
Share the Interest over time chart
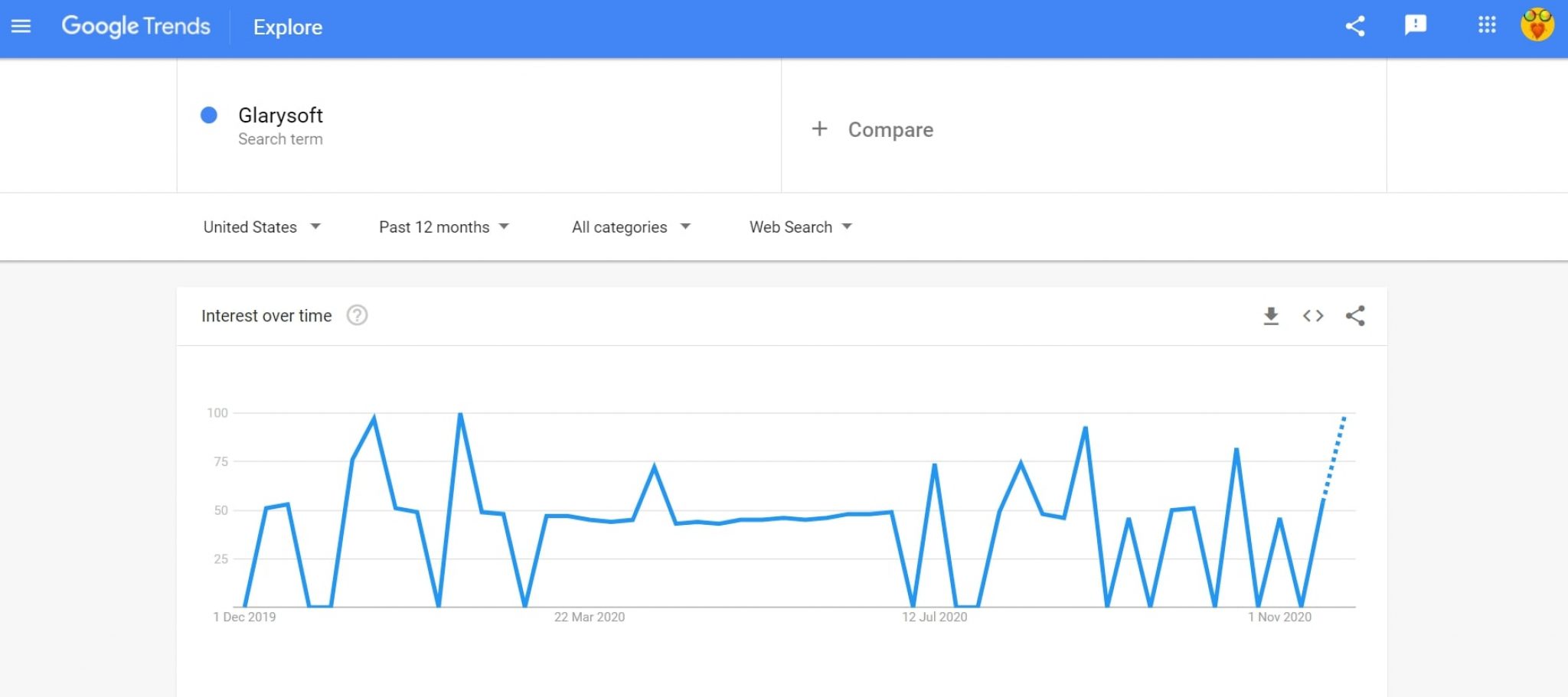pos(1355,316)
